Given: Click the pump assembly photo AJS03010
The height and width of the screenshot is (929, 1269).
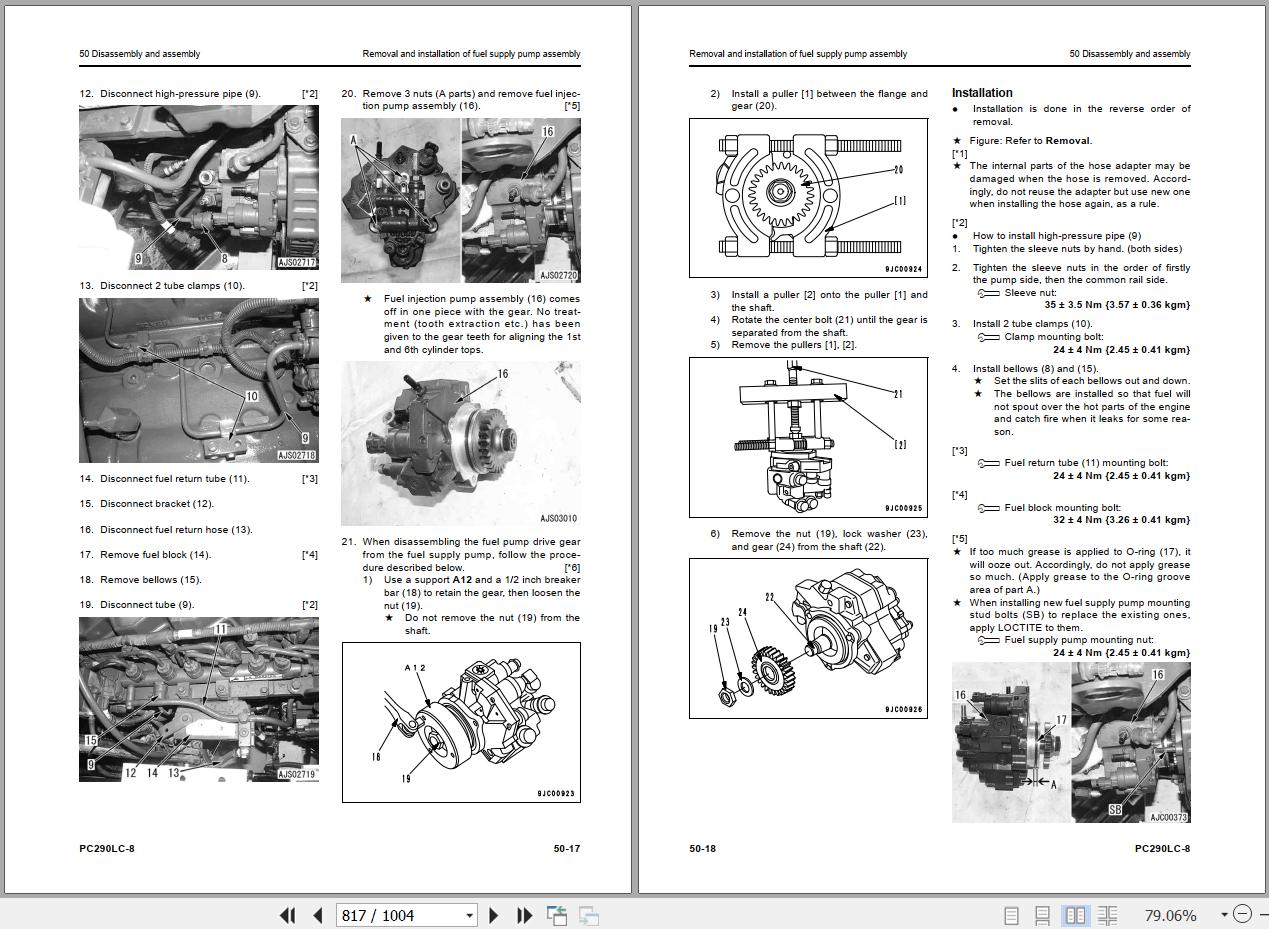Looking at the screenshot, I should click(461, 443).
